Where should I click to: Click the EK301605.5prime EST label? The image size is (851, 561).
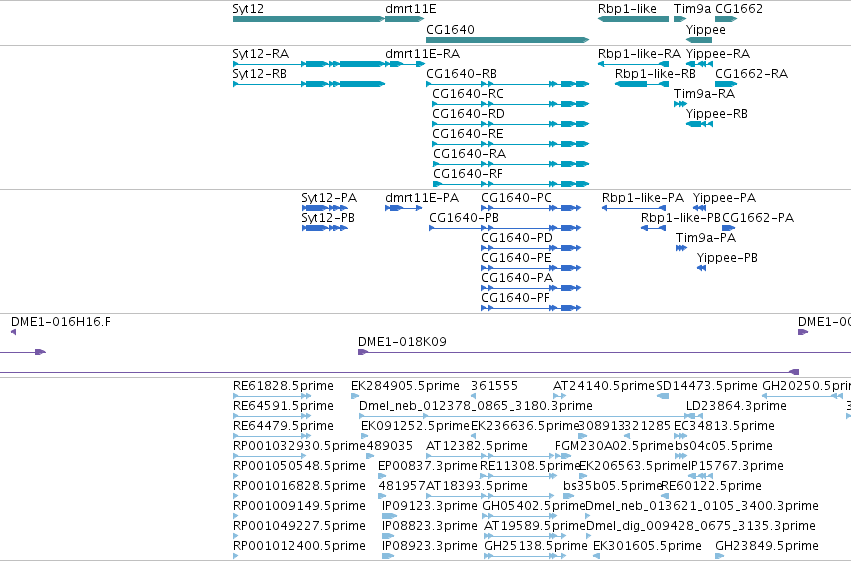pos(647,546)
